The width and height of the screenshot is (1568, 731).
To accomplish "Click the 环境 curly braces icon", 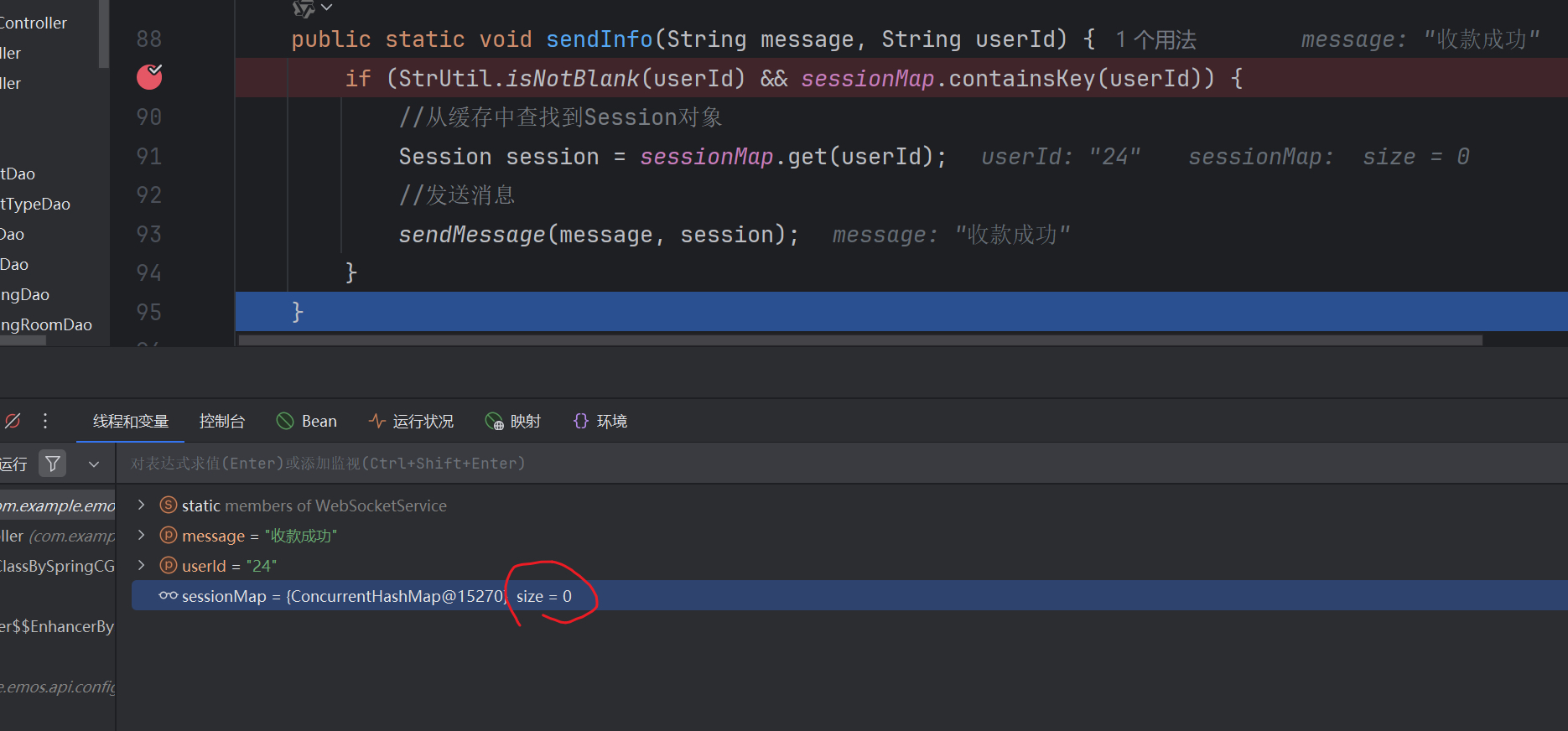I will [x=580, y=421].
